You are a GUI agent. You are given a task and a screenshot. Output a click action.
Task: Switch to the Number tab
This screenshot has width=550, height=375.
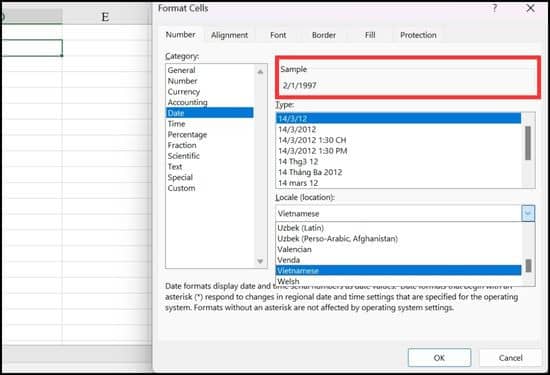coord(180,35)
